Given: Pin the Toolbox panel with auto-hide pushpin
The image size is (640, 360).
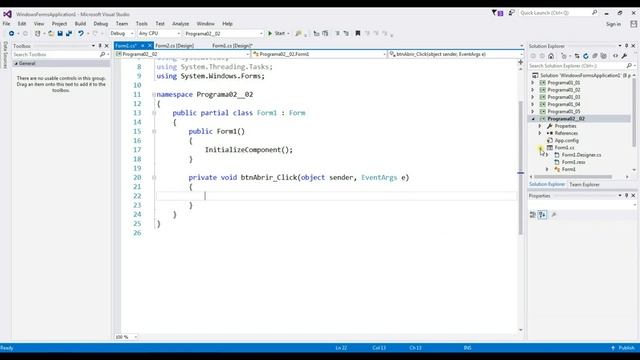Looking at the screenshot, I should coord(100,46).
